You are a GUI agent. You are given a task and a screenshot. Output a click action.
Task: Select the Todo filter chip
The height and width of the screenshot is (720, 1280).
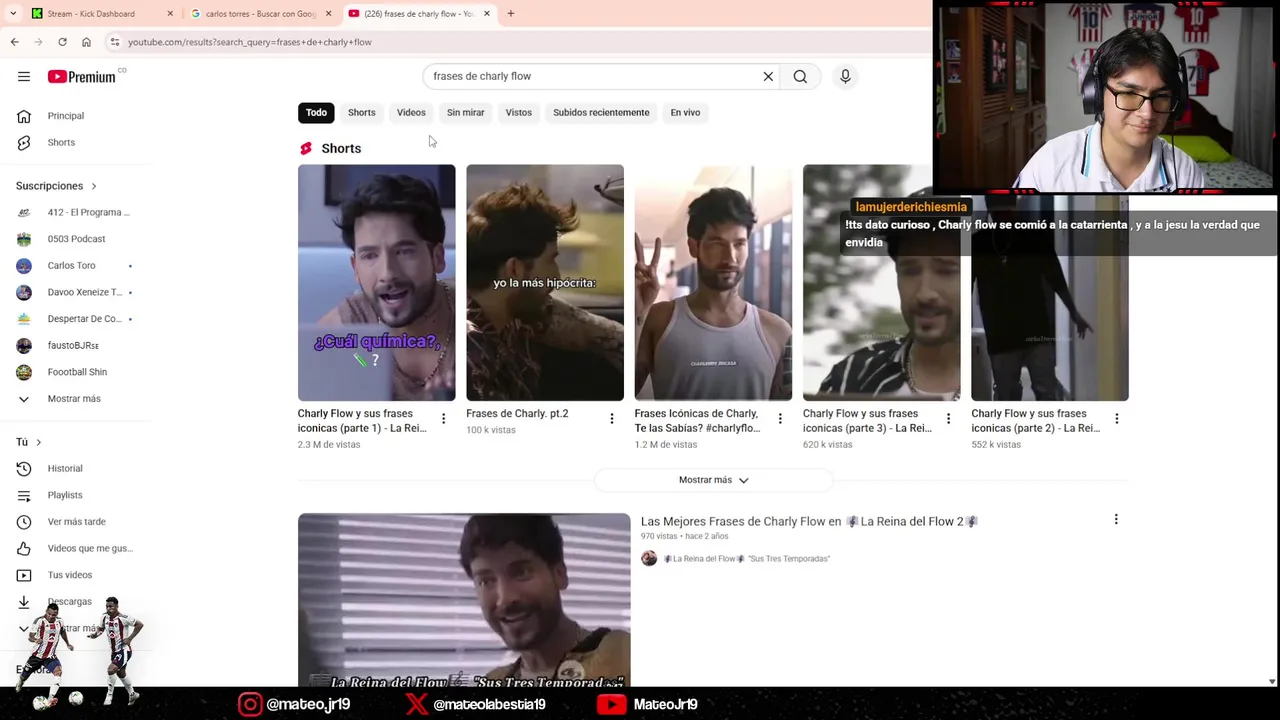[x=316, y=112]
